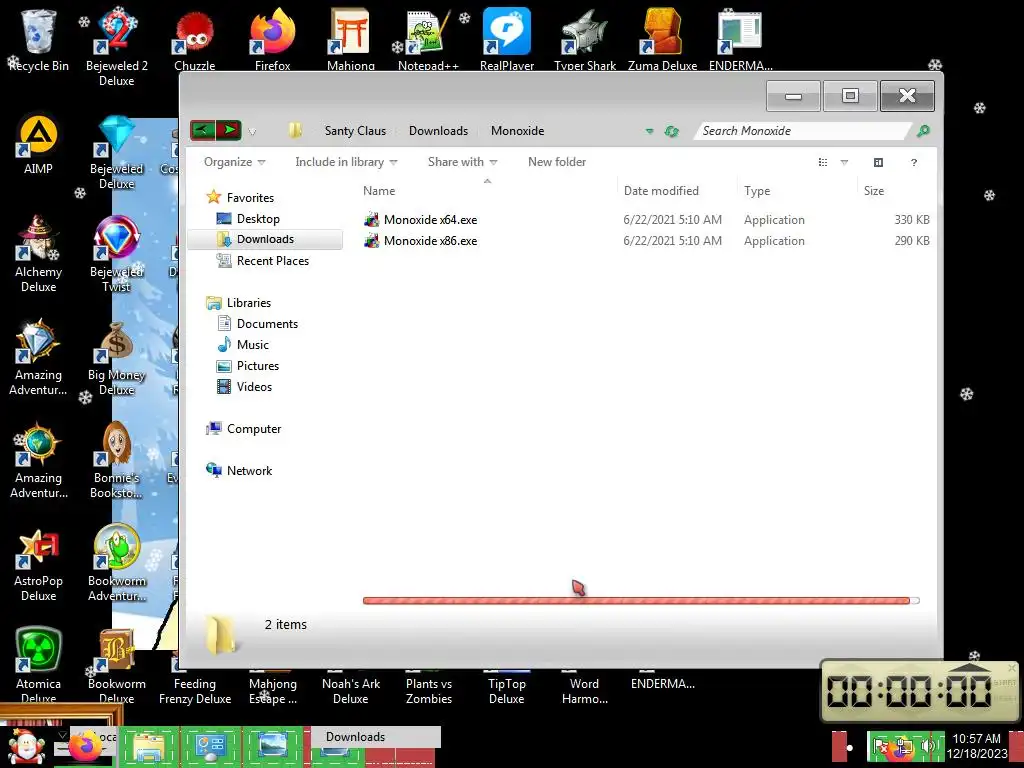Select Typer Shark desktop icon
This screenshot has width=1024, height=768.
click(x=584, y=39)
